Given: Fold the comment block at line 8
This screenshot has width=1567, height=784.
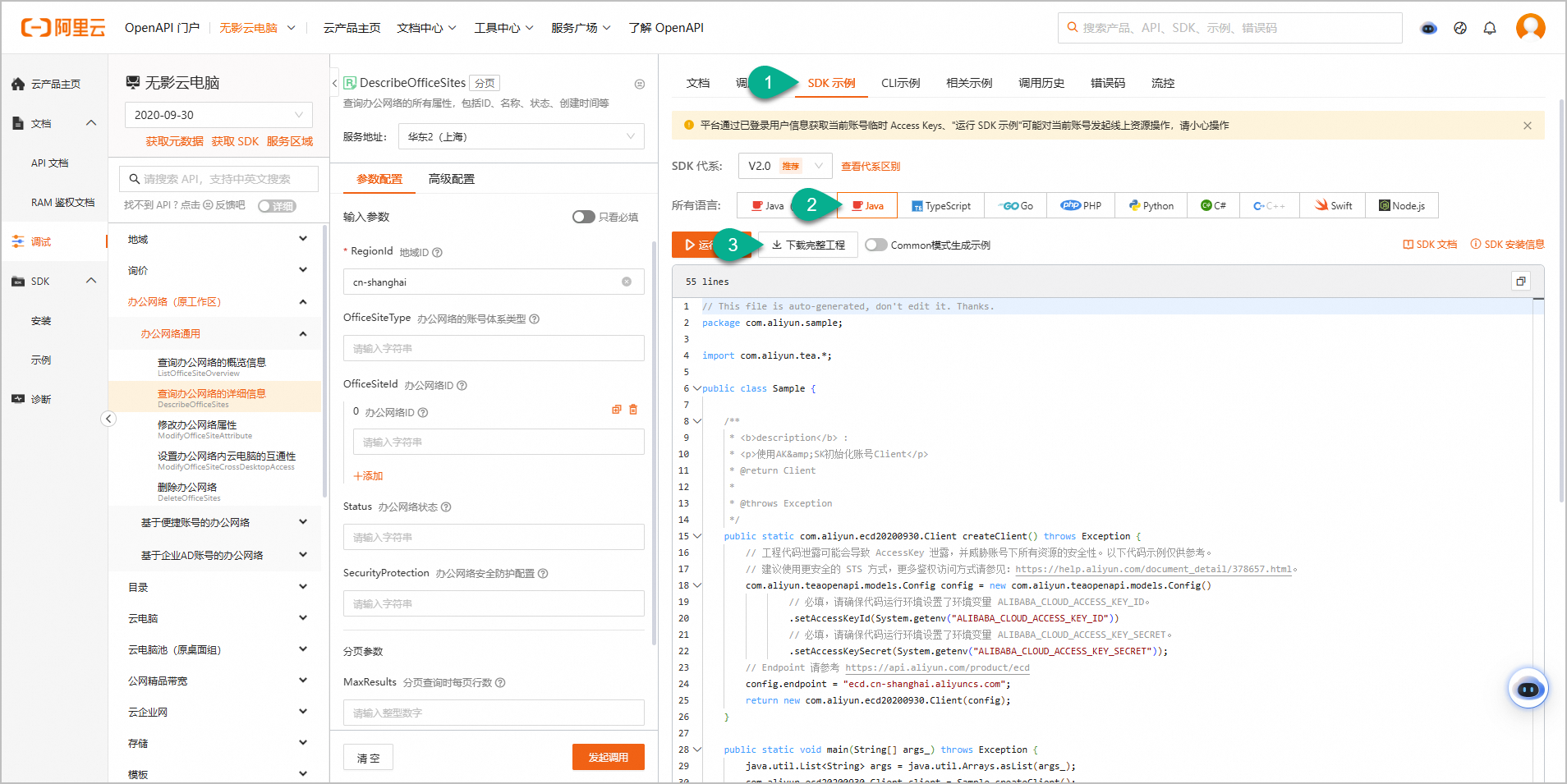Looking at the screenshot, I should click(x=697, y=421).
